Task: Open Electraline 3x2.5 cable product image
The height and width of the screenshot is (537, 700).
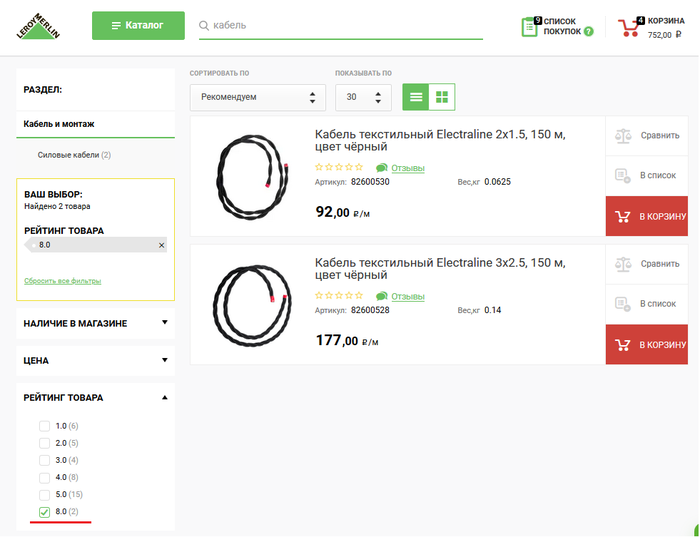Action: 252,305
